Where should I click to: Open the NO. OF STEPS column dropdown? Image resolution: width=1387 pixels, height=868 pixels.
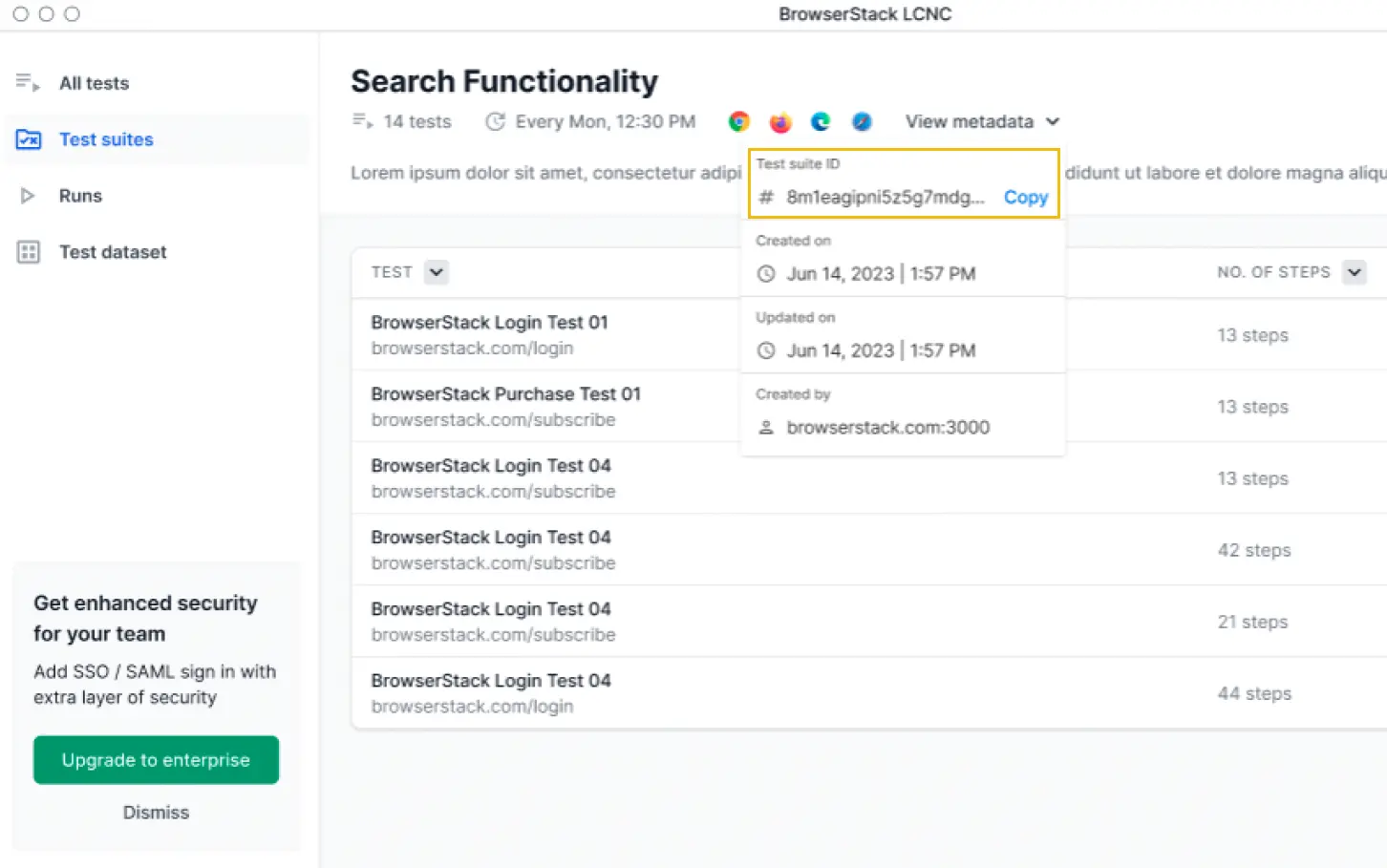(x=1354, y=272)
